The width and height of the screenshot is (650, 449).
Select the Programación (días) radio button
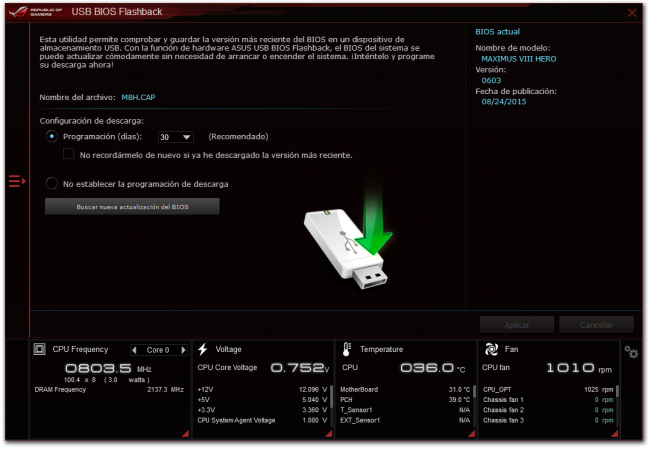[x=52, y=136]
